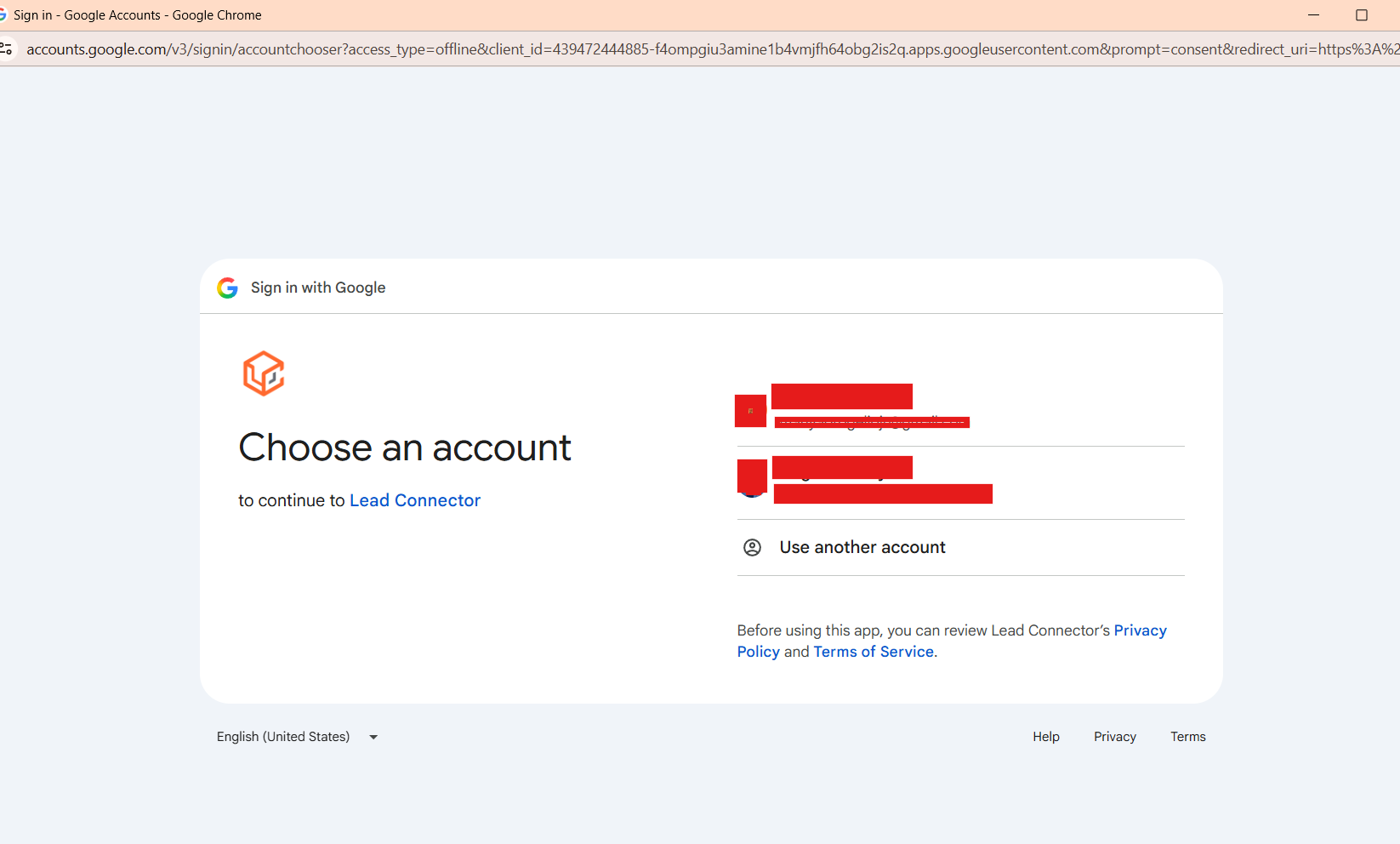
Task: Open the English (United States) language dropdown
Action: point(297,737)
